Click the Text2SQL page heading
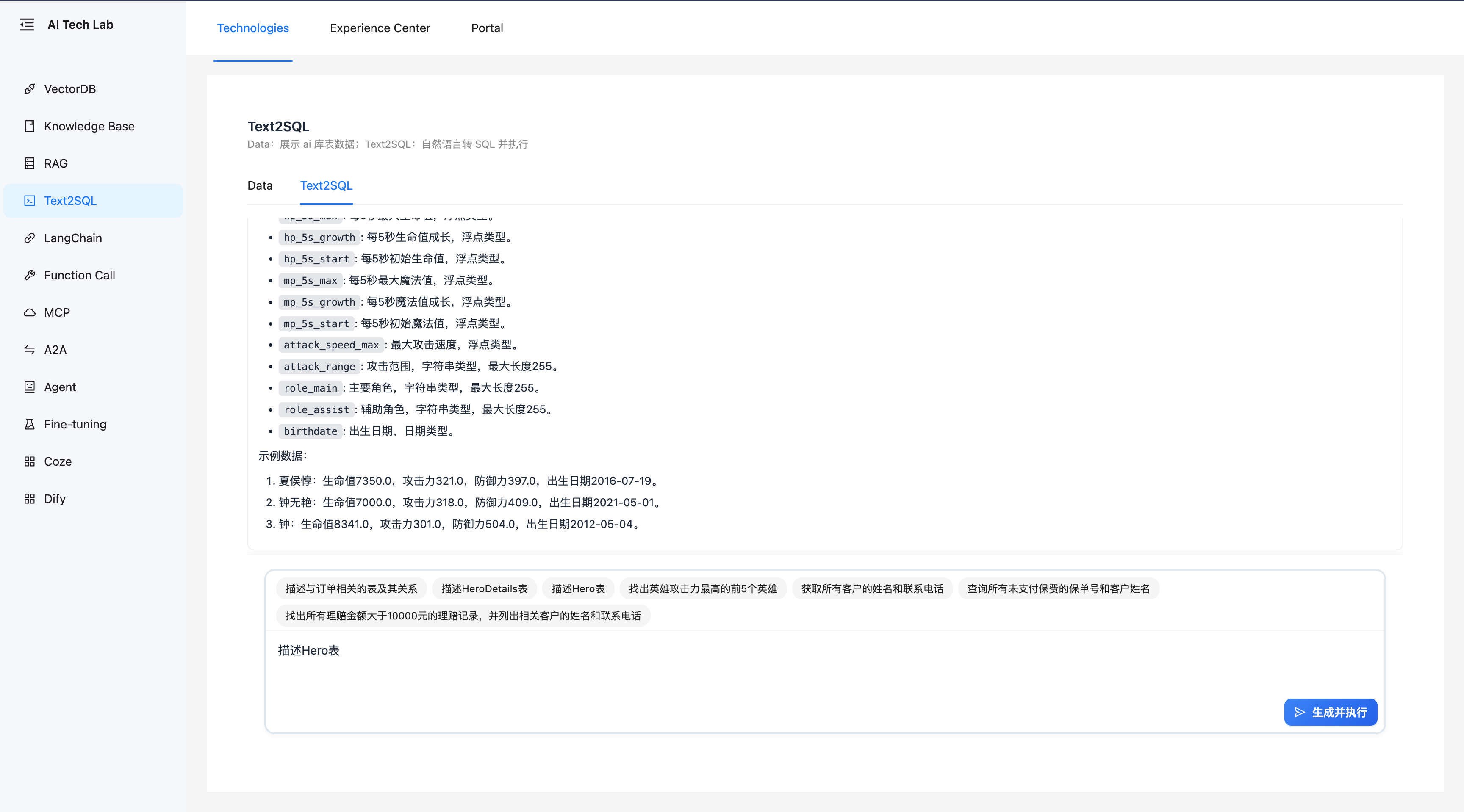Screen dimensions: 1464x812 tap(278, 126)
